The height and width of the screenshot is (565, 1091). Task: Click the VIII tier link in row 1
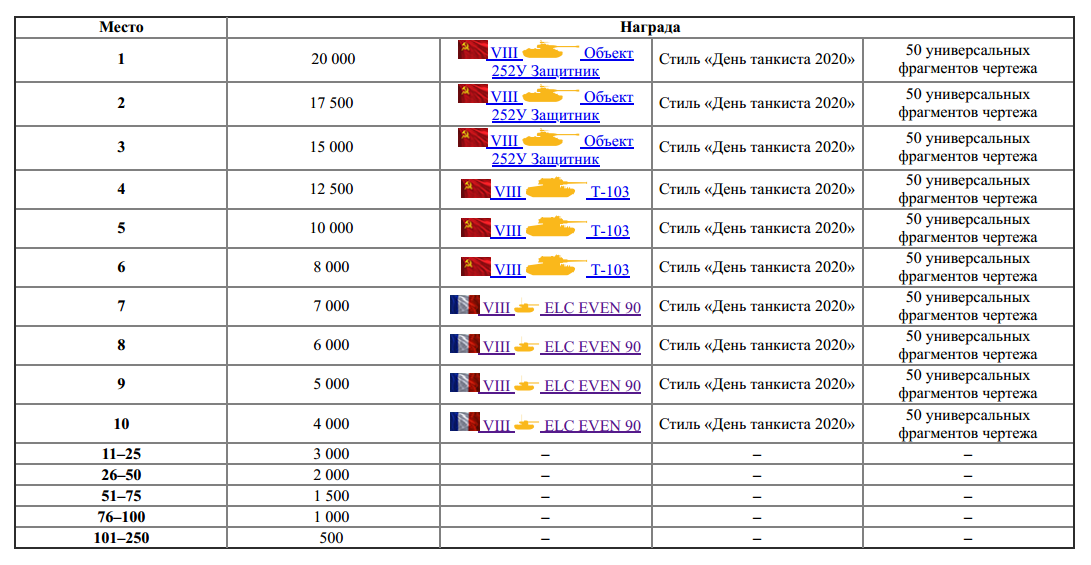pos(504,53)
